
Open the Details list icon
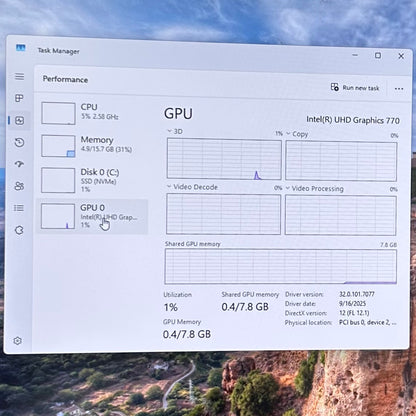click(19, 208)
